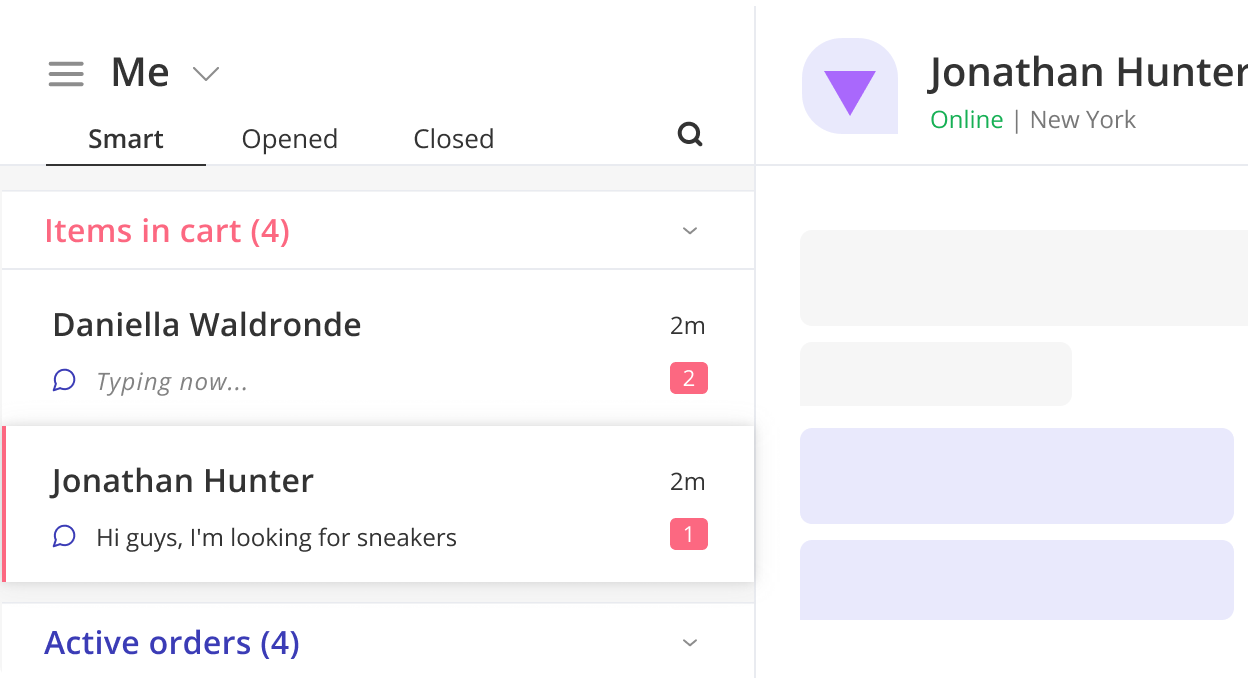
Task: Collapse the Items in cart section
Action: pos(690,231)
